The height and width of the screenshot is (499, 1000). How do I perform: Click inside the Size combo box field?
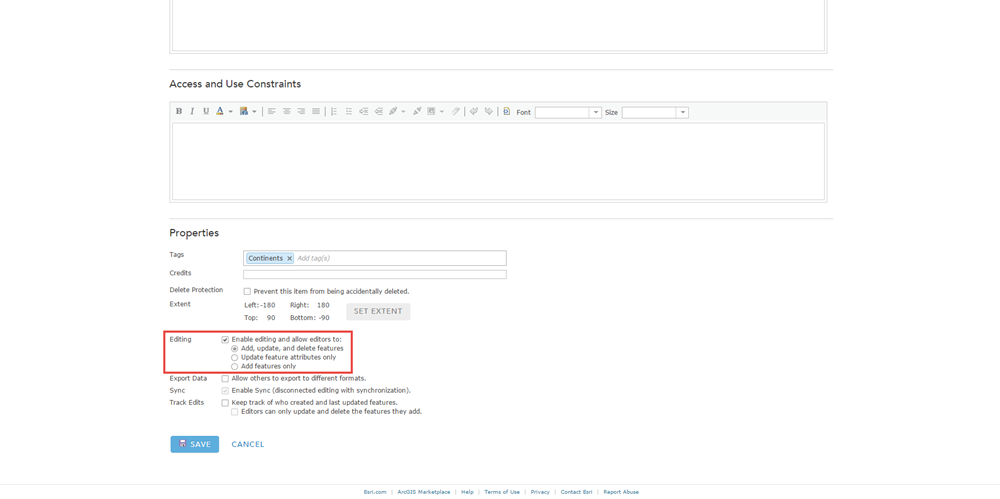[x=650, y=112]
